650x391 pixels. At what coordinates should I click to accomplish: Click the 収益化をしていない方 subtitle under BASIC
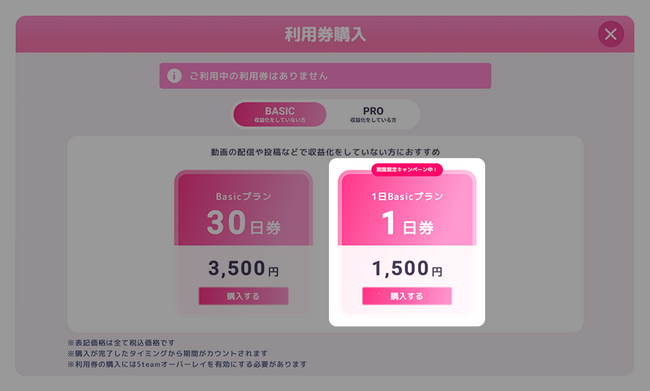coord(280,120)
